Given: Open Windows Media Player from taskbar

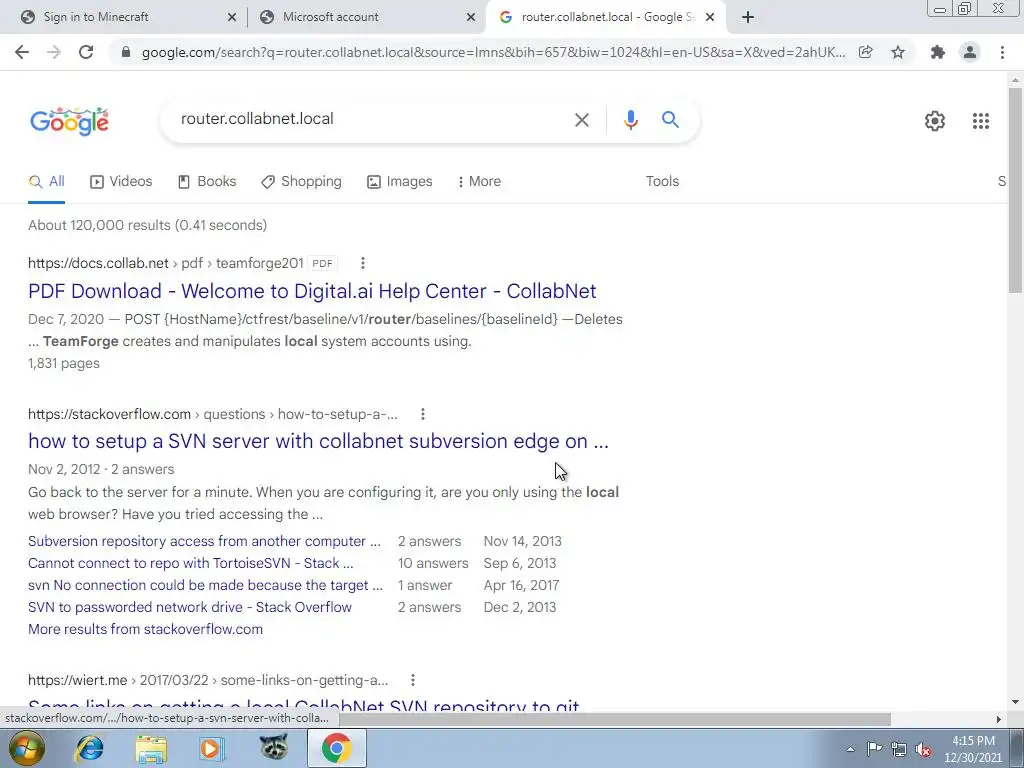Looking at the screenshot, I should [x=211, y=748].
